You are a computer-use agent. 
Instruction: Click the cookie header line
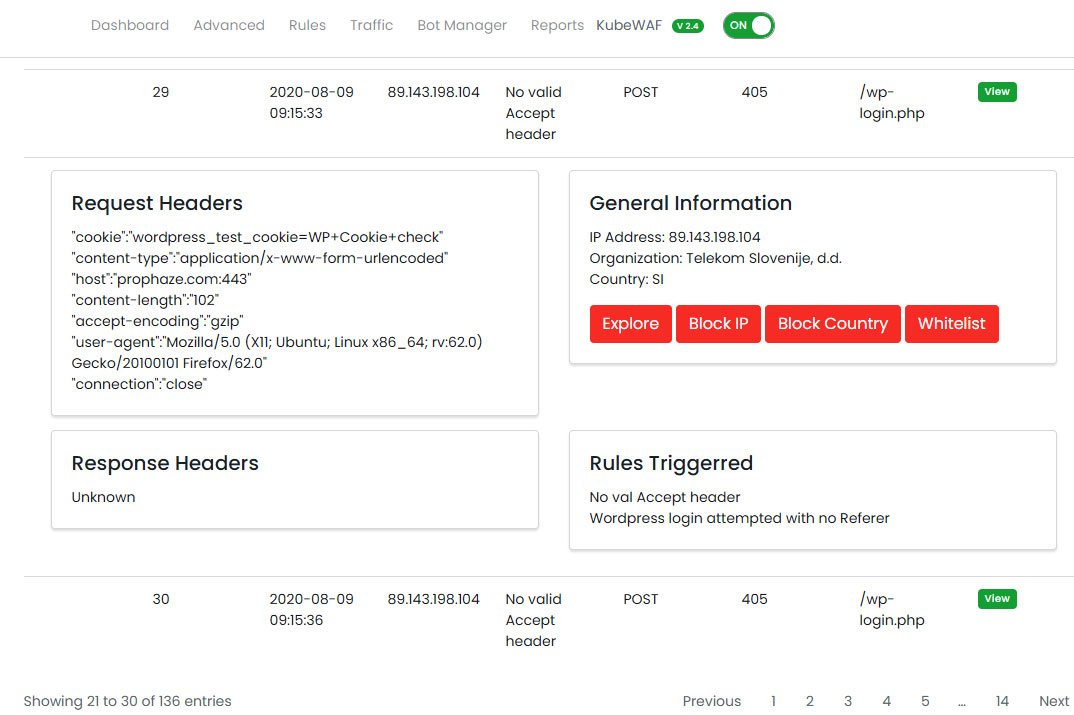click(258, 237)
